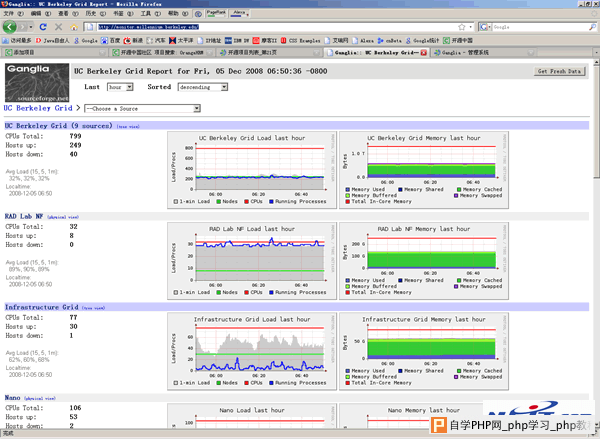This screenshot has height=439, width=600.
Task: Open the UC Berkeley Grid Load last hour graph
Action: [252, 170]
